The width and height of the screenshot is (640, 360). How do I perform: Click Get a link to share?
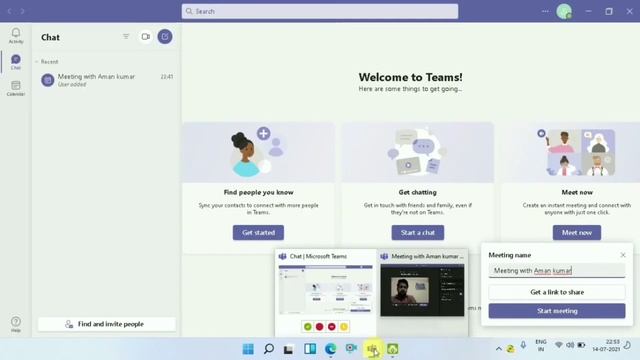(557, 292)
